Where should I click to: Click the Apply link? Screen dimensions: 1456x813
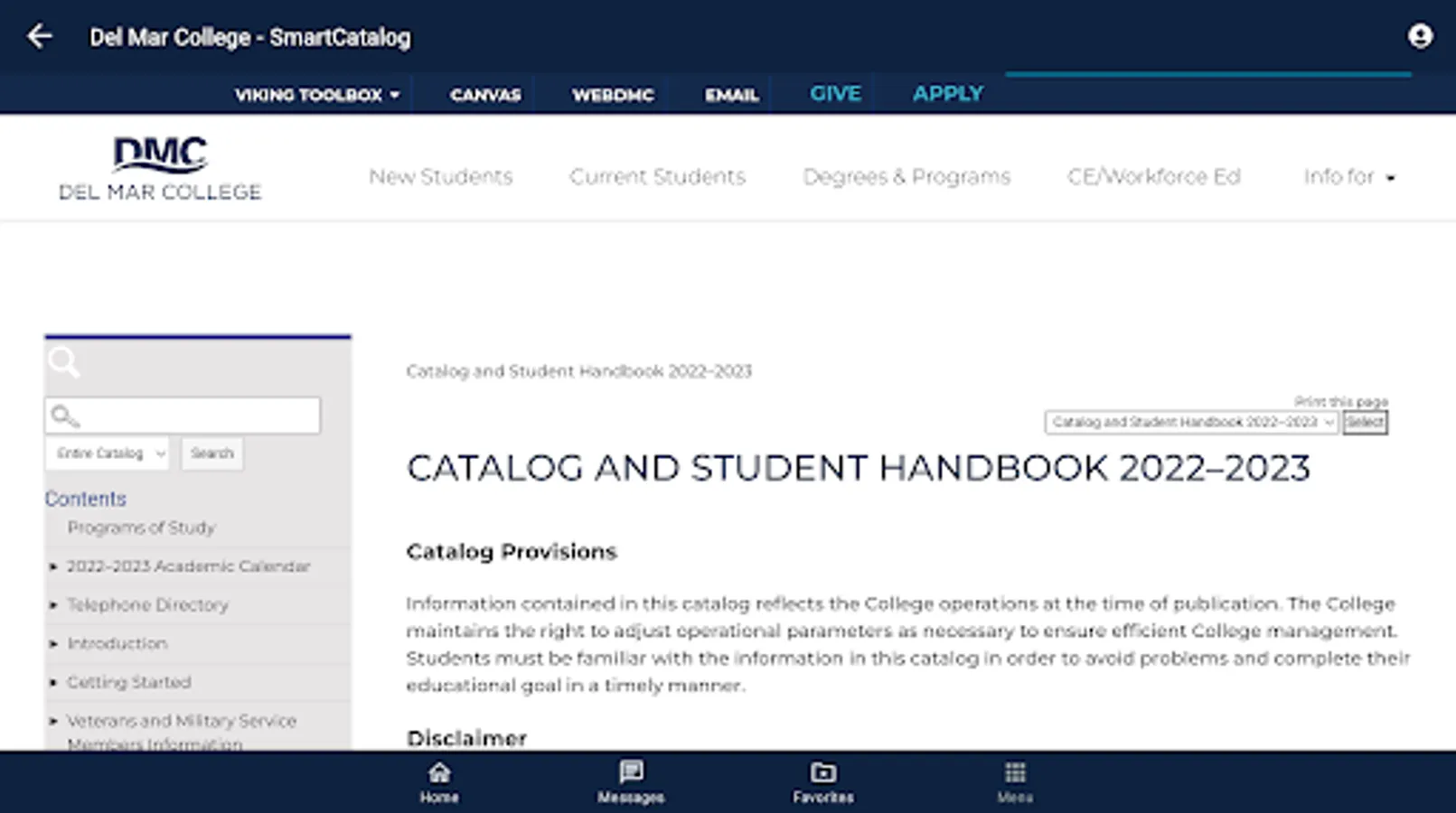click(x=947, y=94)
